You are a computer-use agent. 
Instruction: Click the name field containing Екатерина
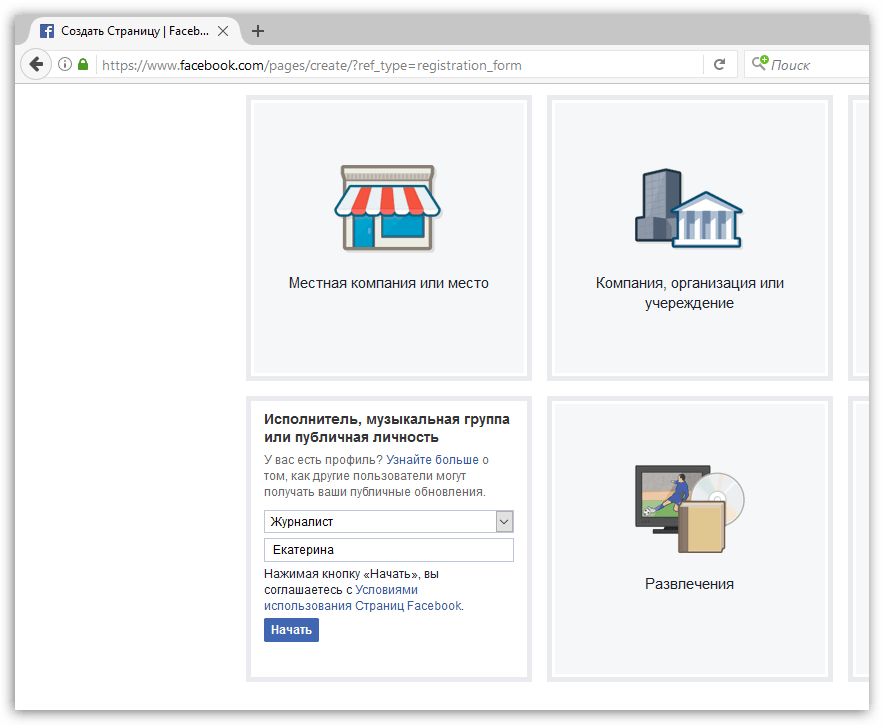tap(389, 550)
